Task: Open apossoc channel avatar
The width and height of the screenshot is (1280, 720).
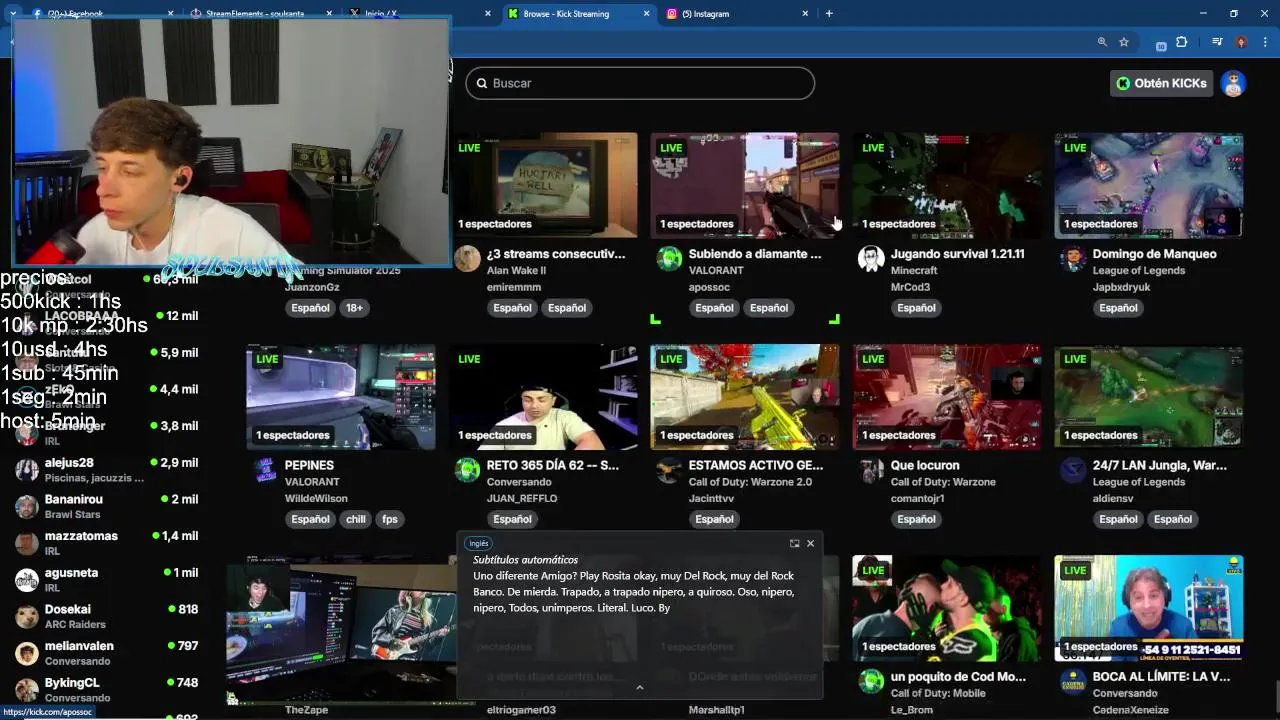Action: [669, 259]
